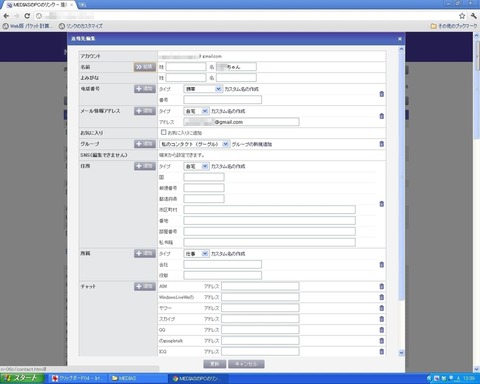Click the phone number (番号) input field
The height and width of the screenshot is (384, 480).
(223, 100)
